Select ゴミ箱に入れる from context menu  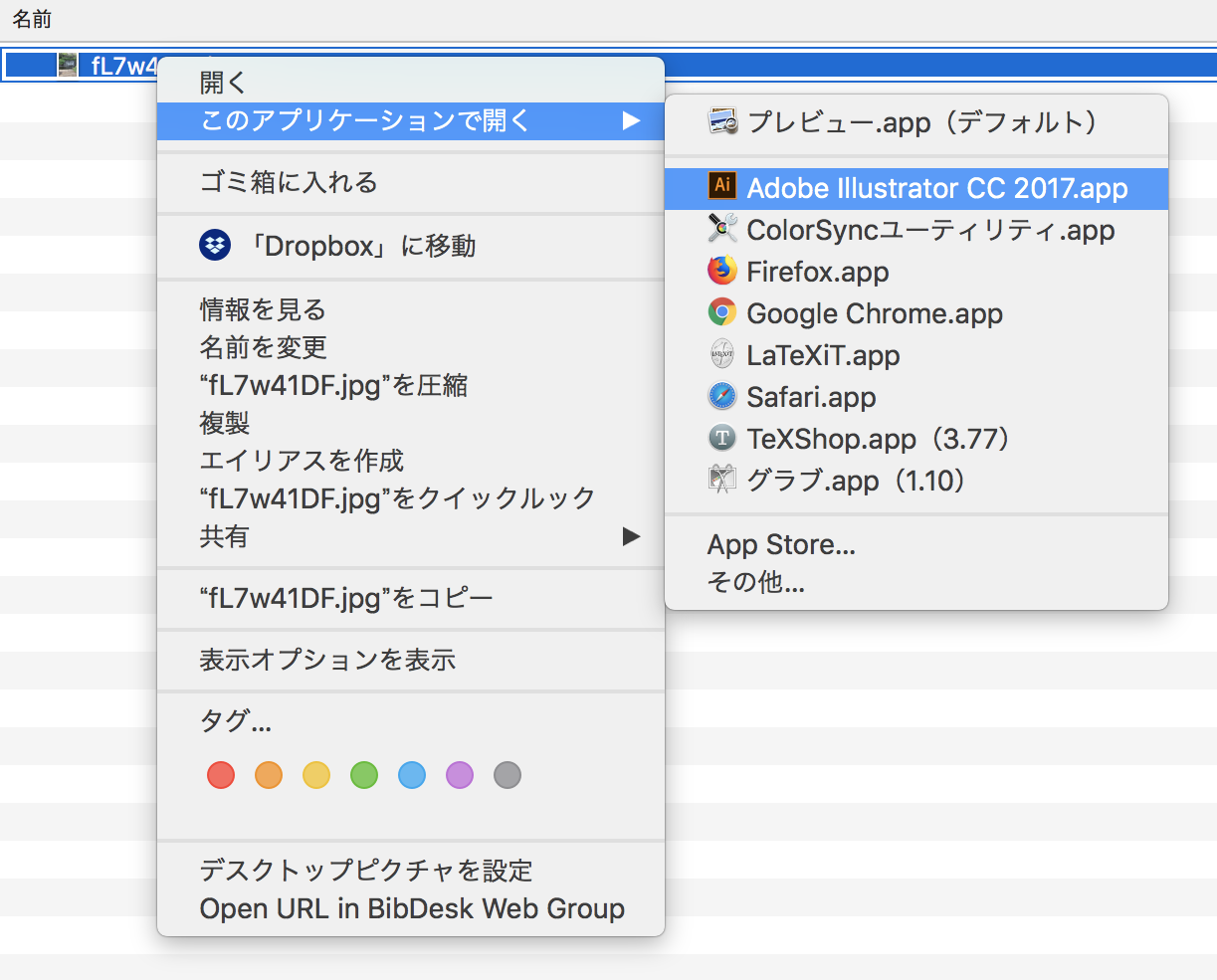click(x=289, y=182)
